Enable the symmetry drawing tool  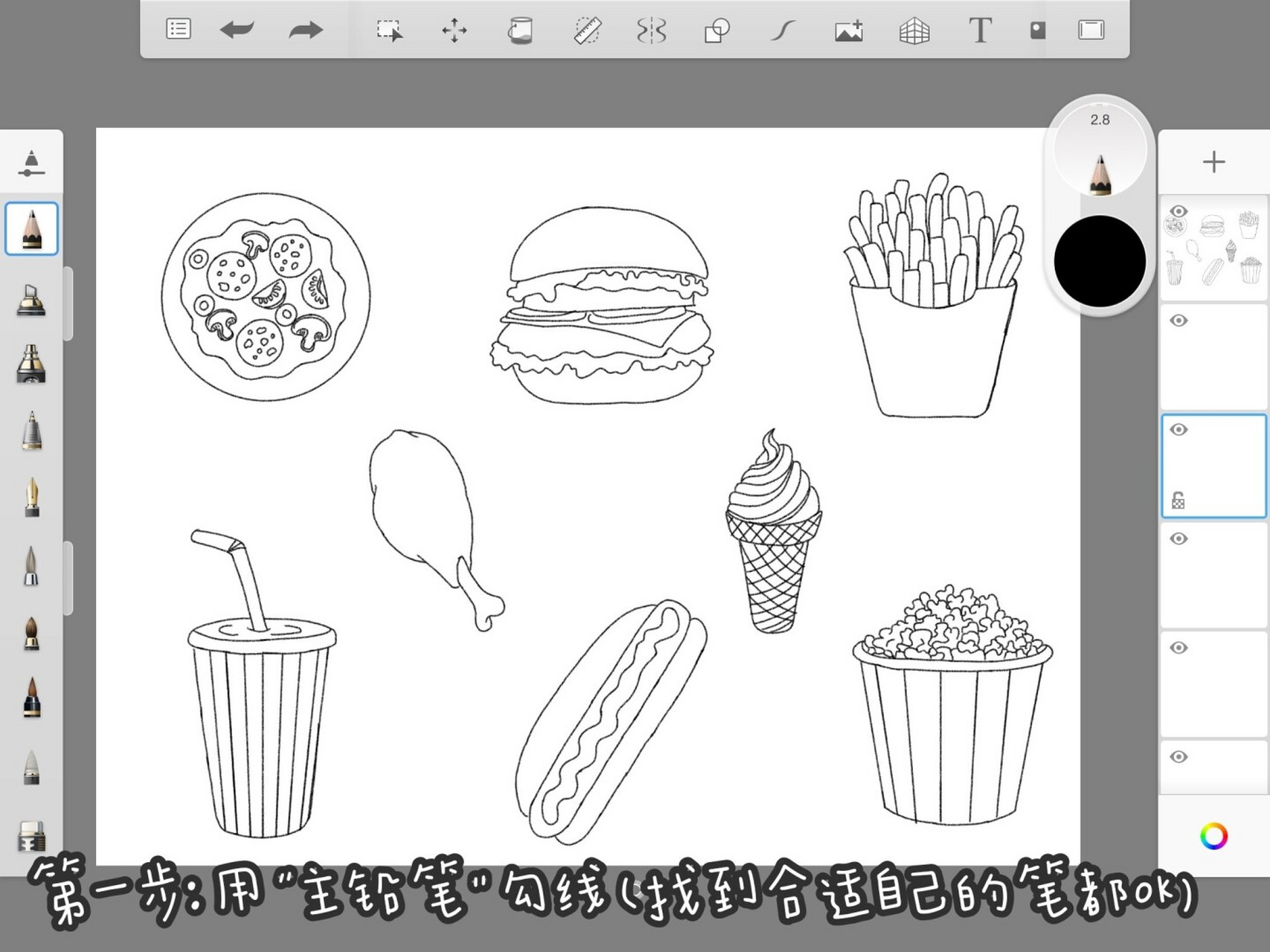[651, 30]
